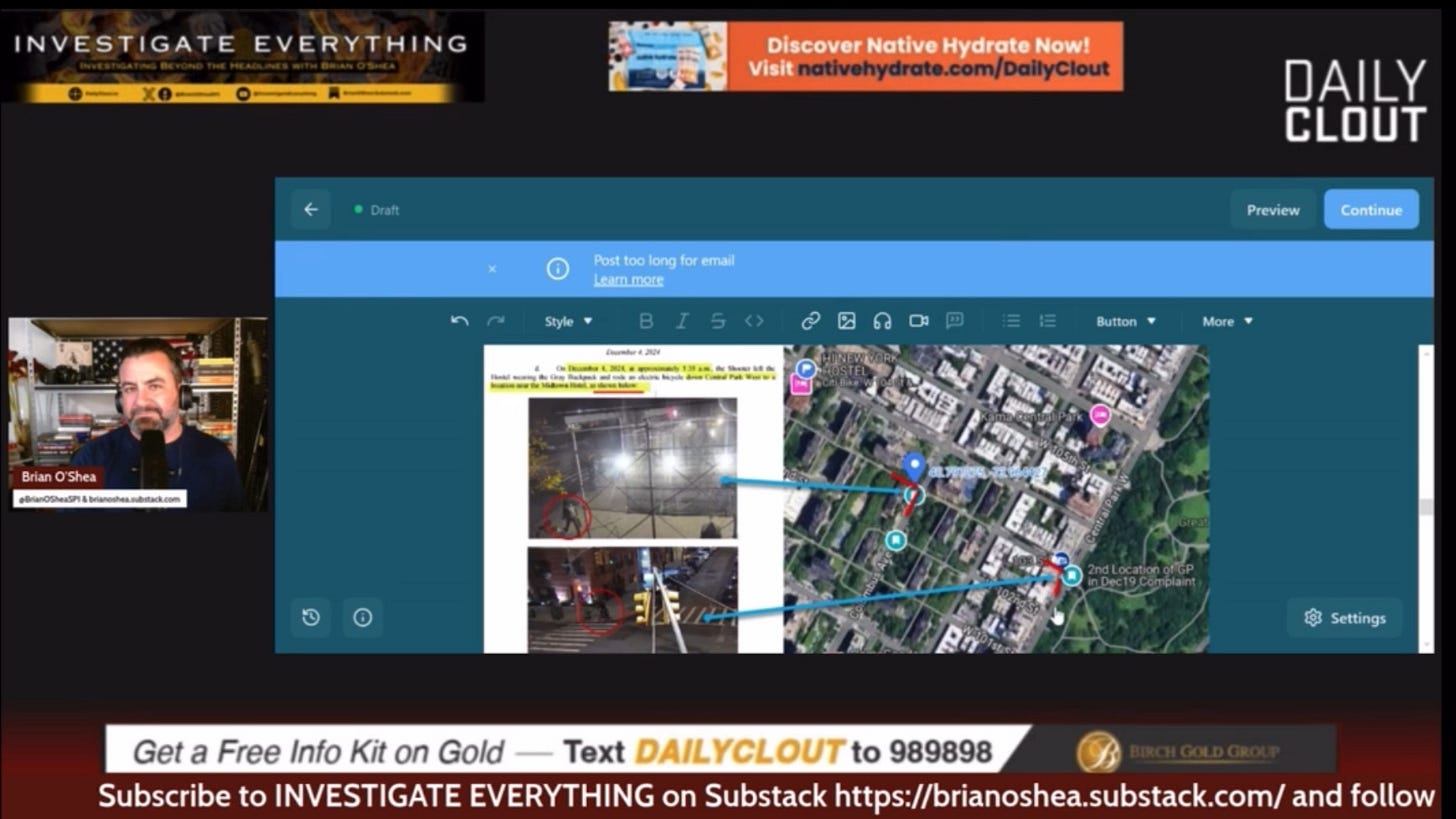
Task: Click the Draft status label
Action: pyautogui.click(x=385, y=210)
